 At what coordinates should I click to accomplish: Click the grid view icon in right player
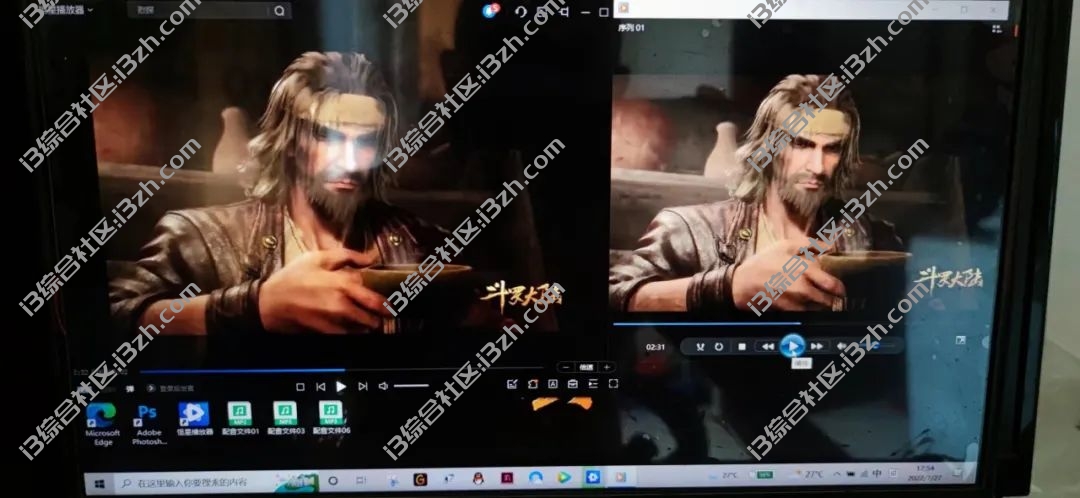coord(997,29)
